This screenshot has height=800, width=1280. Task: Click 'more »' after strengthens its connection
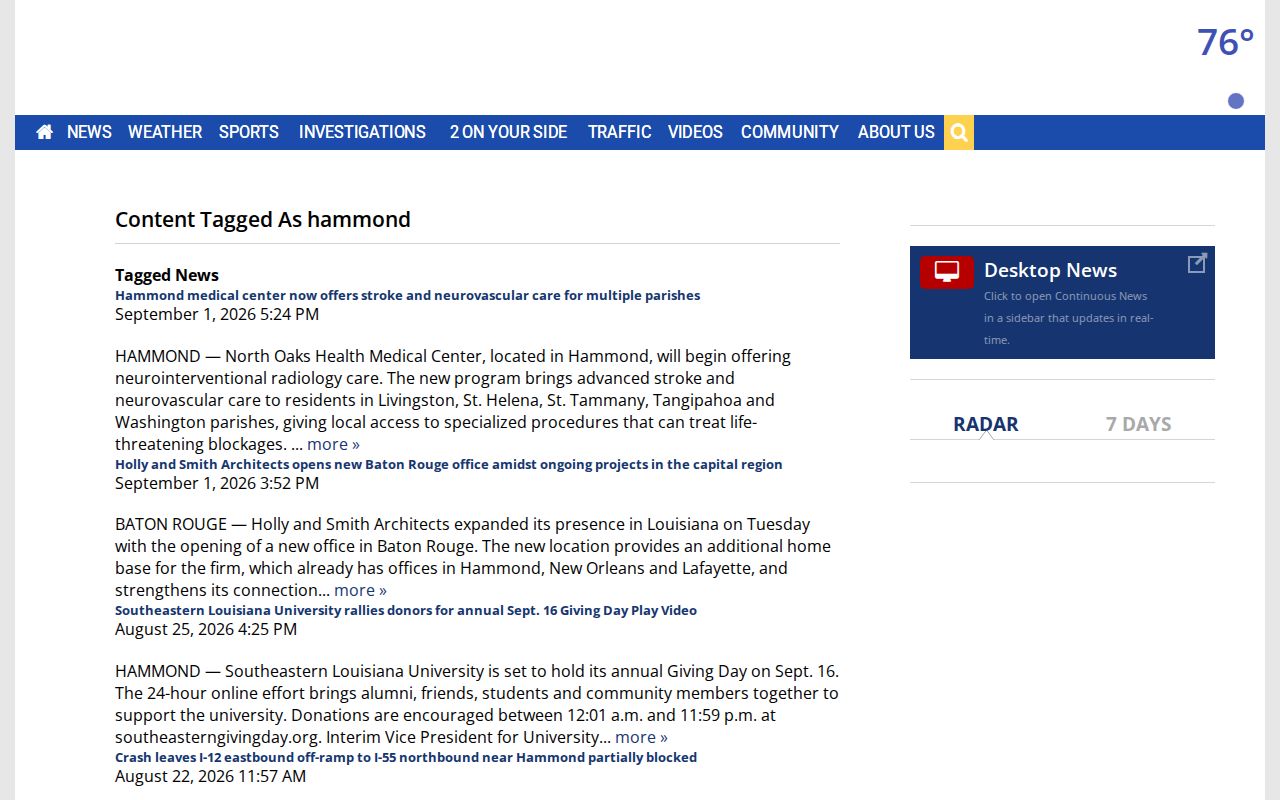pos(360,590)
